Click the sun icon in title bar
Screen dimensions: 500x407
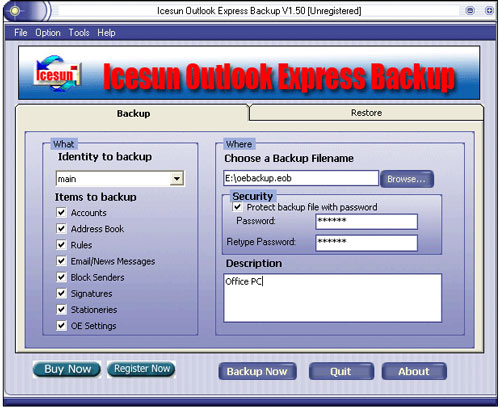pos(15,11)
